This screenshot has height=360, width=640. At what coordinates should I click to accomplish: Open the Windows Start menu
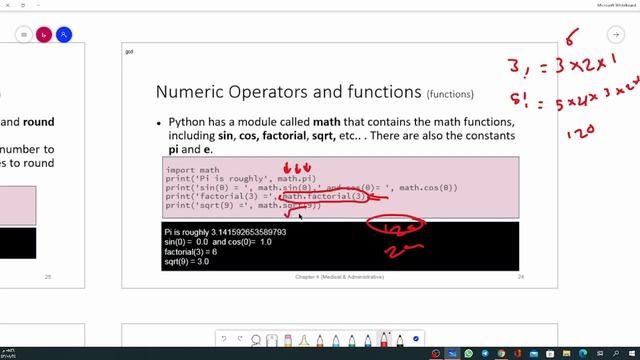click(632, 353)
